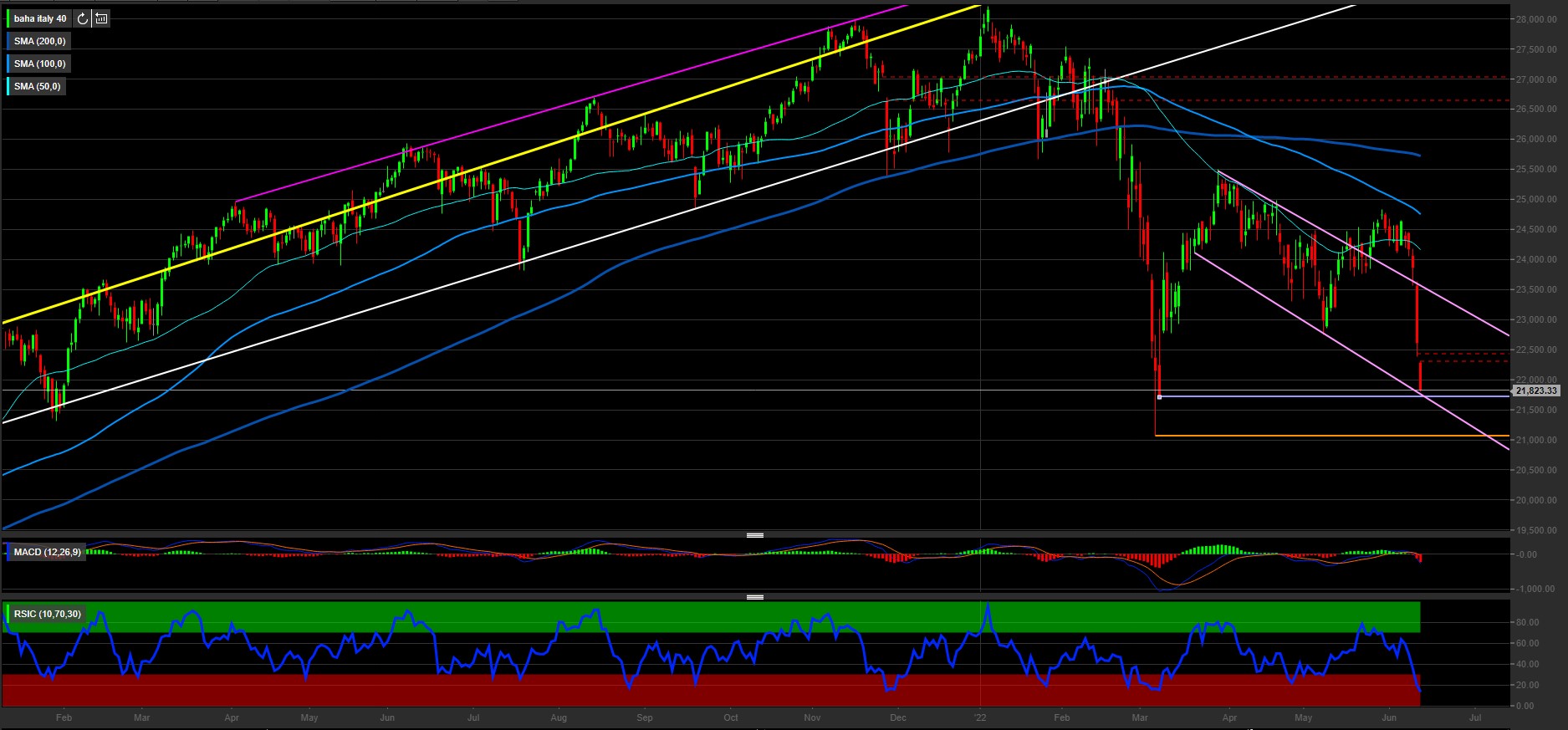The width and height of the screenshot is (1568, 730).
Task: Click the 21,000.00 price axis label
Action: [x=1537, y=440]
